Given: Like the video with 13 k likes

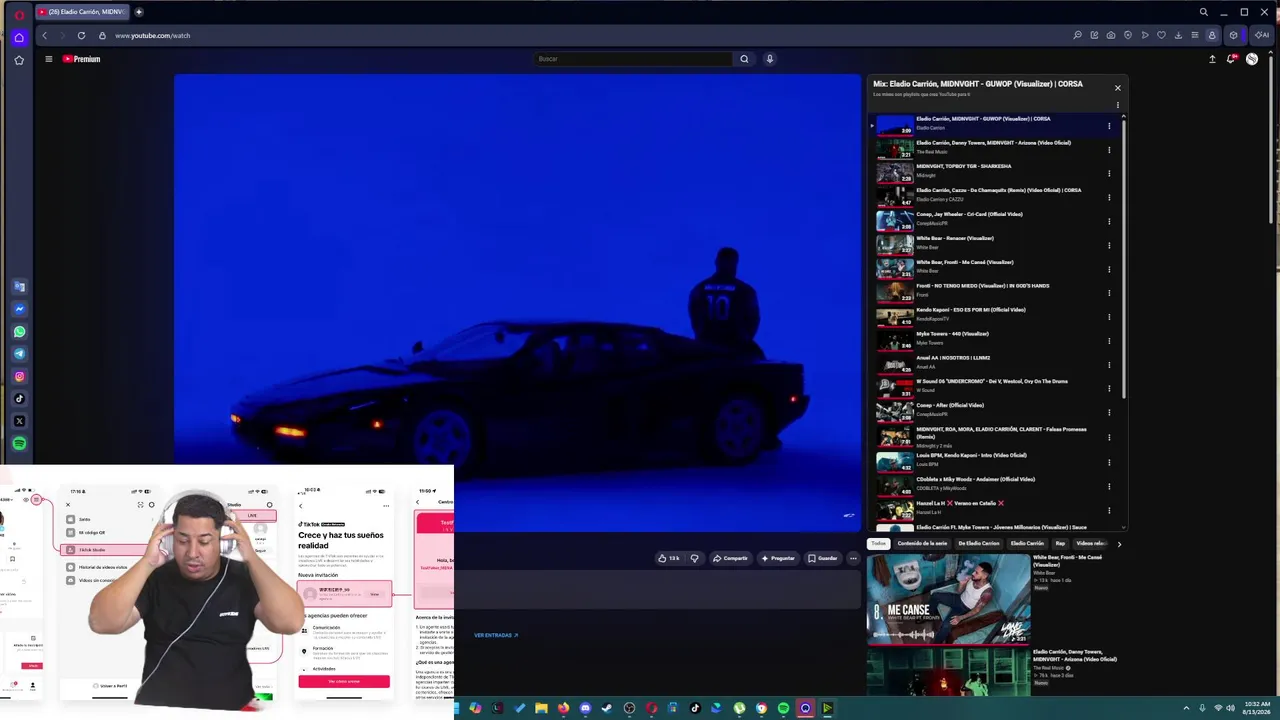Looking at the screenshot, I should point(670,558).
